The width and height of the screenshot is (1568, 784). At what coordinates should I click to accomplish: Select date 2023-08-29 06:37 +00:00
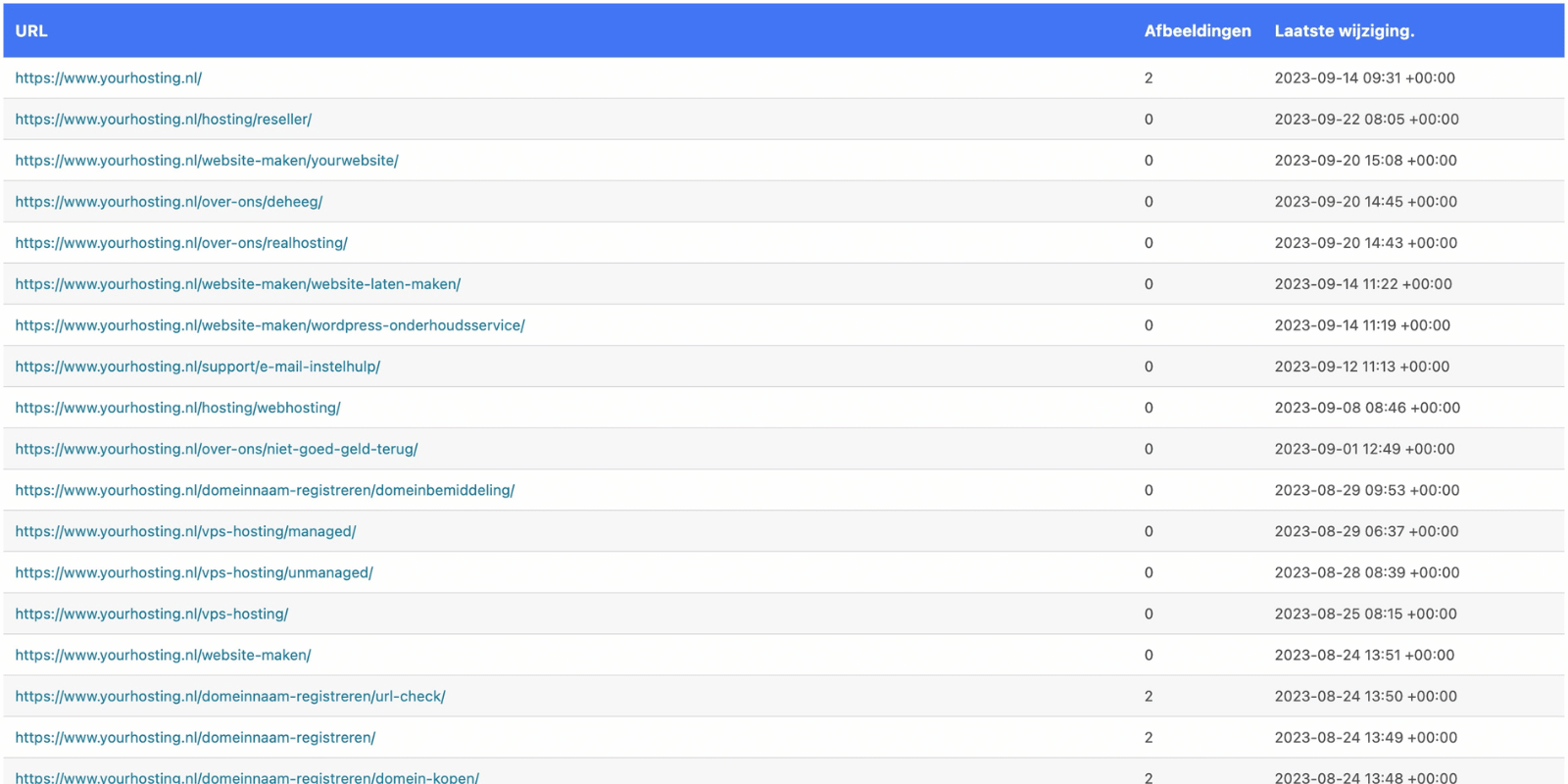[x=1367, y=531]
